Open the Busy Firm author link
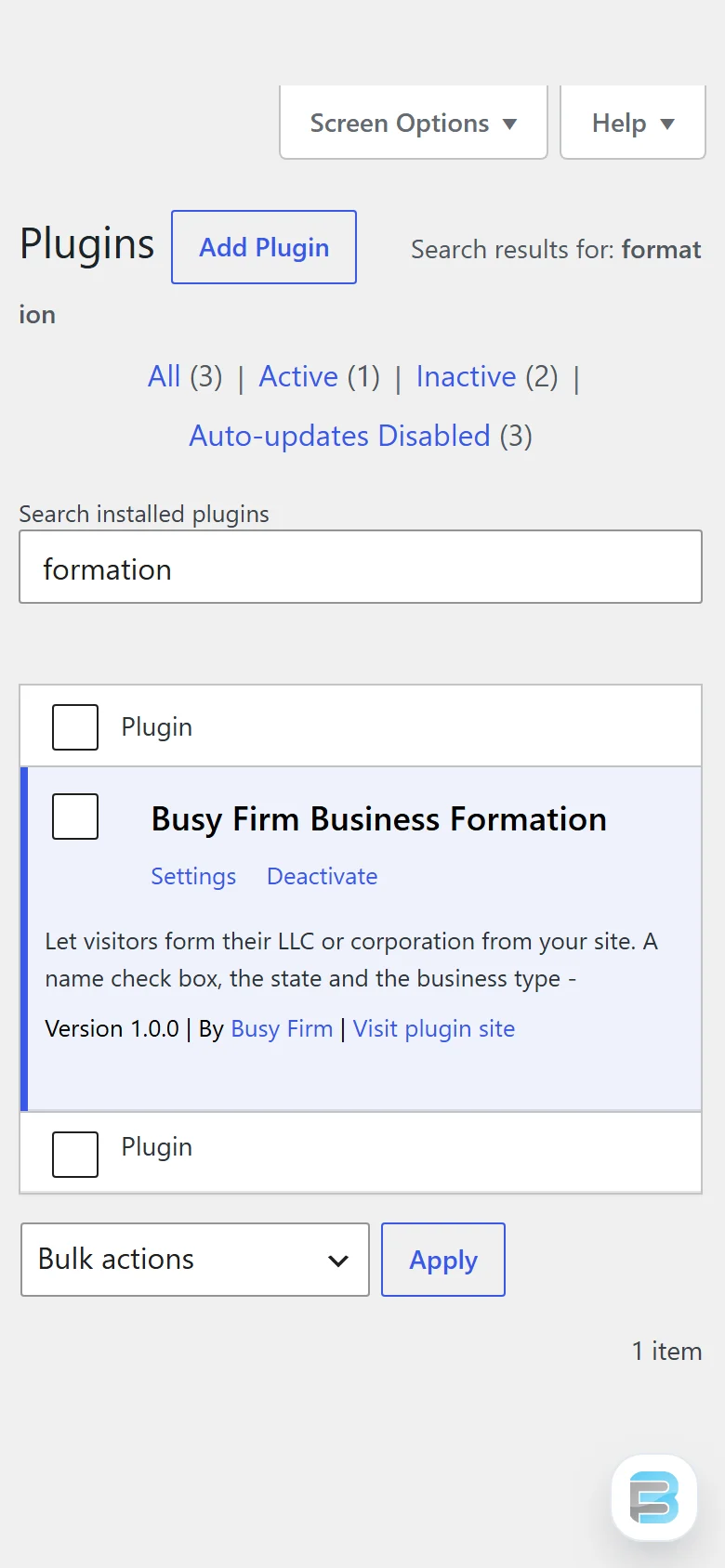Viewport: 725px width, 1568px height. [282, 1028]
